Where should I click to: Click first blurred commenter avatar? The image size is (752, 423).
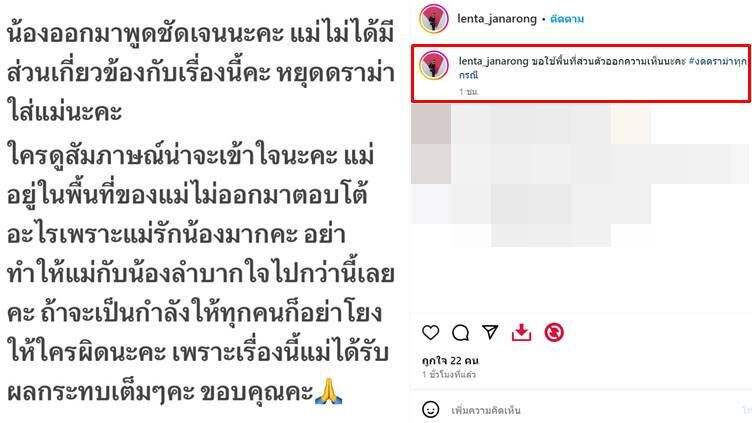coord(431,124)
